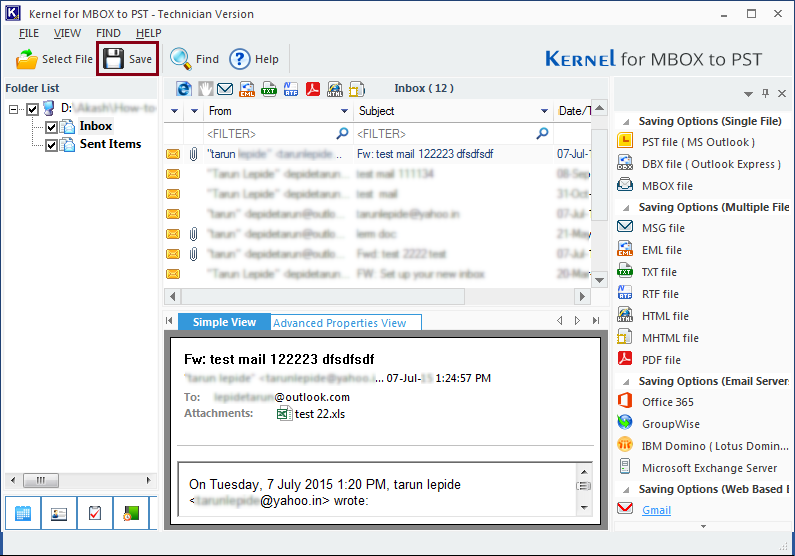This screenshot has width=795, height=556.
Task: Open the FIND menu
Action: (108, 33)
